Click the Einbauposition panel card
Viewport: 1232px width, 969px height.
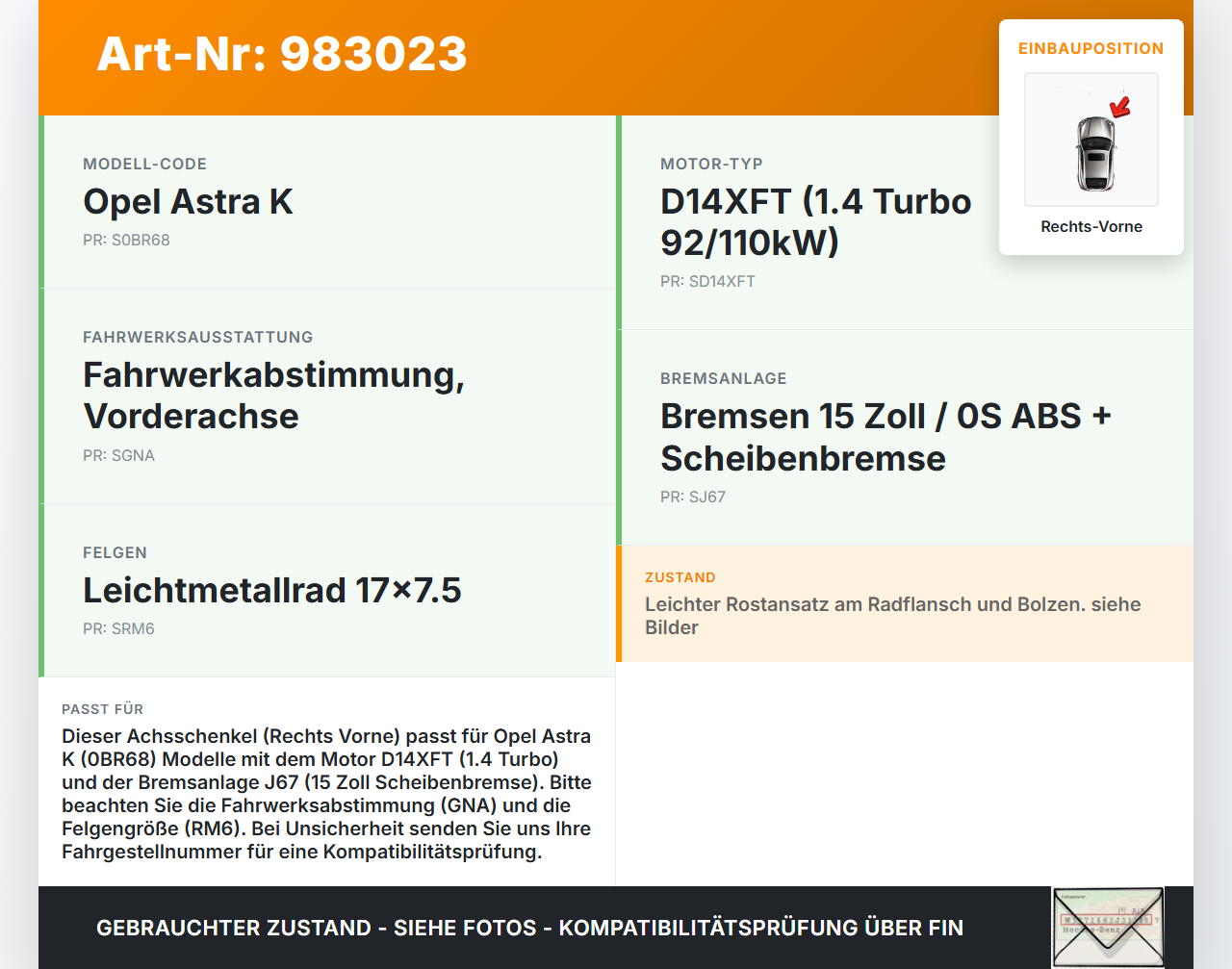click(1091, 135)
